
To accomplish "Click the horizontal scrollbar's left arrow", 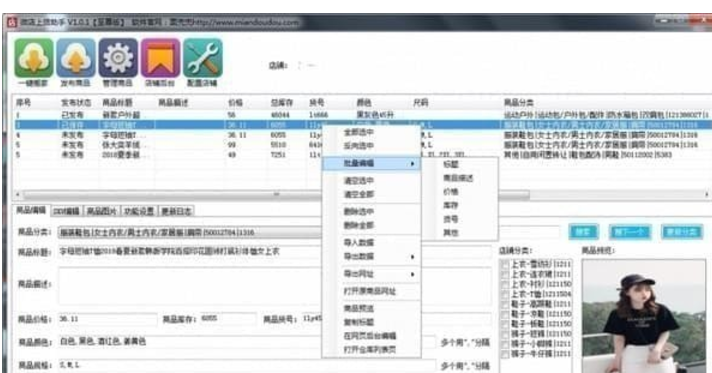I will (x=18, y=194).
